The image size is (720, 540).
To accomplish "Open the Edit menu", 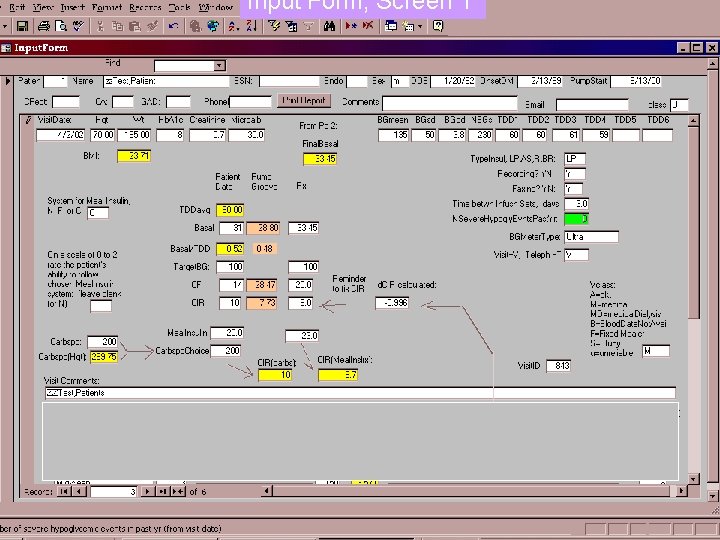I will (17, 7).
